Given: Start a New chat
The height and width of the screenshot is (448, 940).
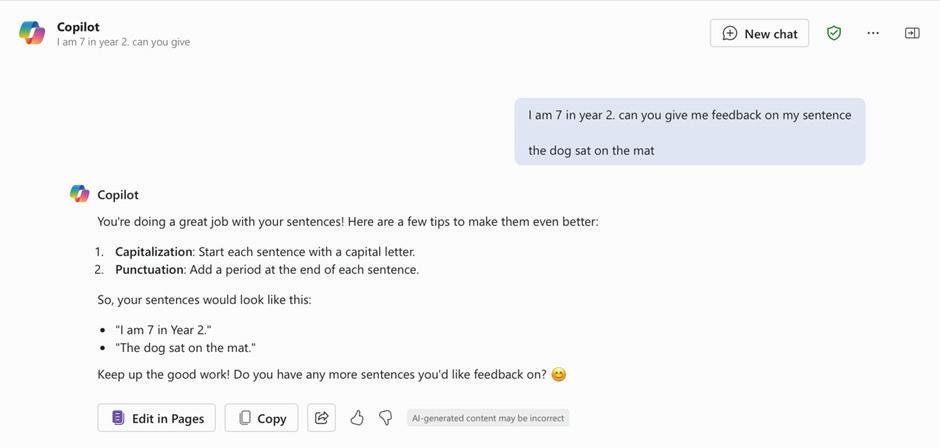Looking at the screenshot, I should [x=759, y=33].
